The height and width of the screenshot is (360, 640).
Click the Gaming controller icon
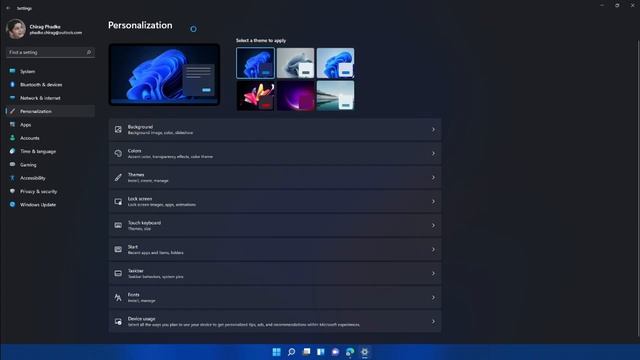click(x=12, y=164)
